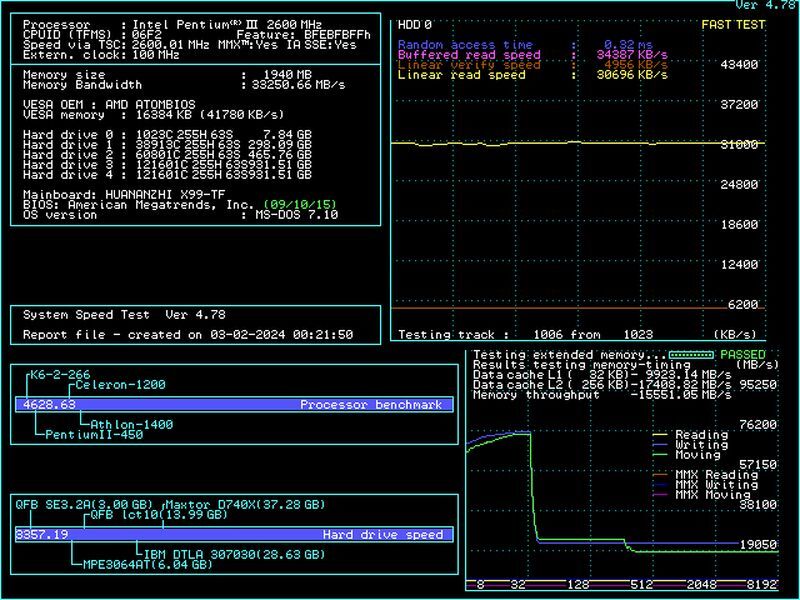Click the 4628.63 benchmark score
This screenshot has height=600, width=800.
pyautogui.click(x=49, y=405)
